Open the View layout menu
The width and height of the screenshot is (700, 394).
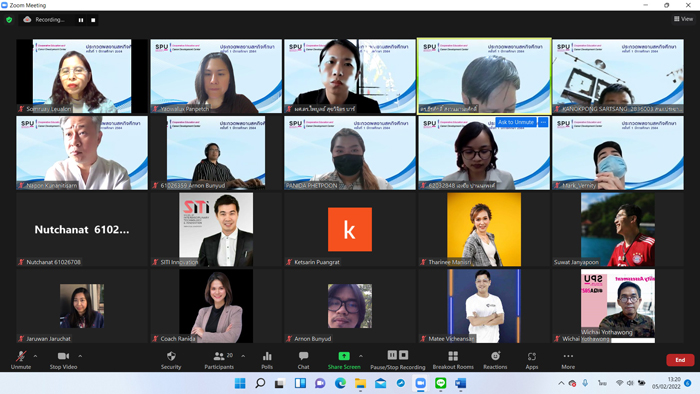(683, 19)
